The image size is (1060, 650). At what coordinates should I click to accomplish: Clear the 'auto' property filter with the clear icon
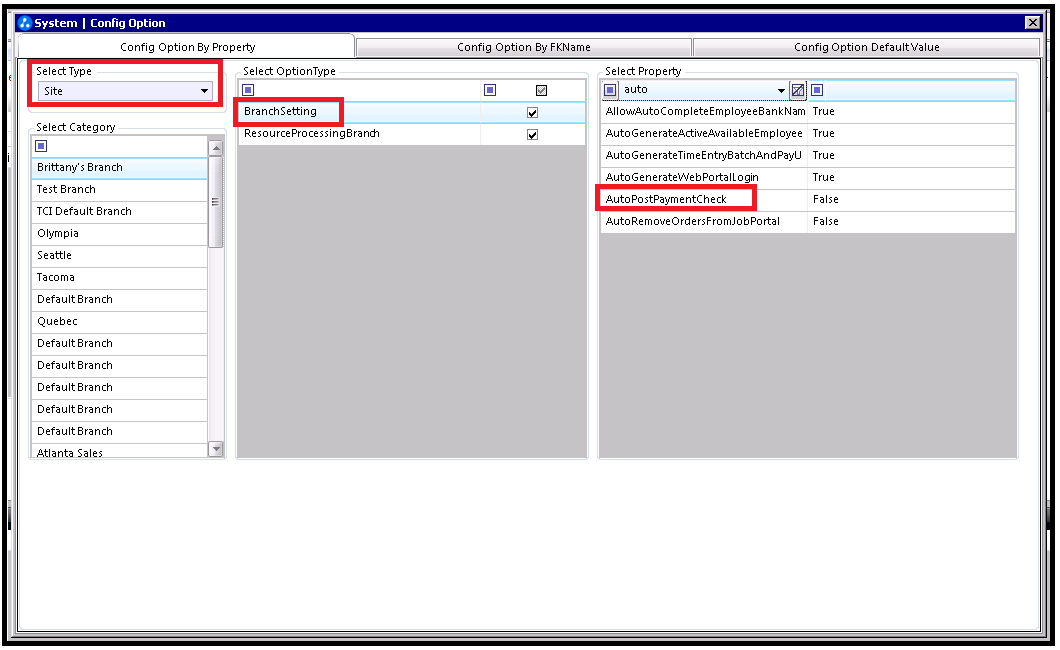pyautogui.click(x=797, y=90)
